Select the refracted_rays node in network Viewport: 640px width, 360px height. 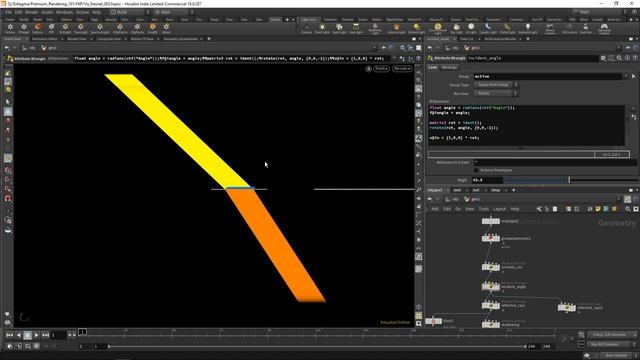tap(567, 307)
